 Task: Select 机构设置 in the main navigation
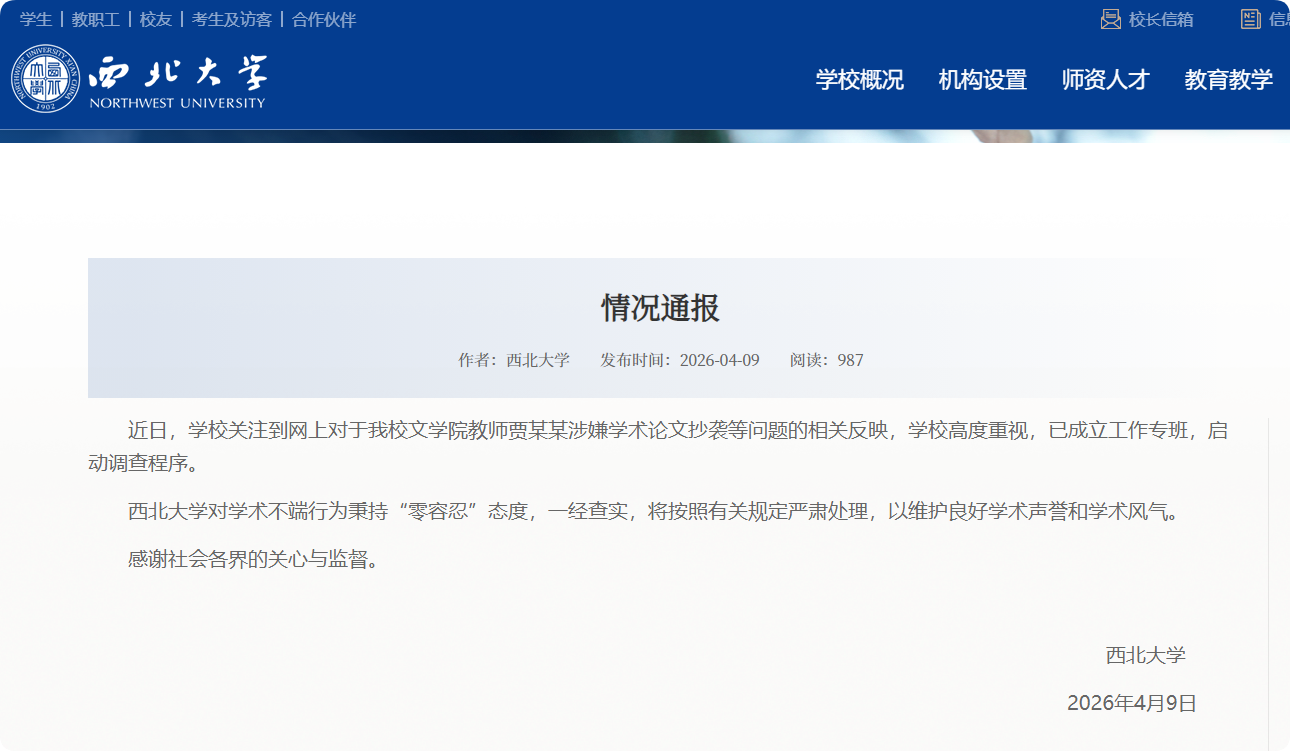pos(983,80)
